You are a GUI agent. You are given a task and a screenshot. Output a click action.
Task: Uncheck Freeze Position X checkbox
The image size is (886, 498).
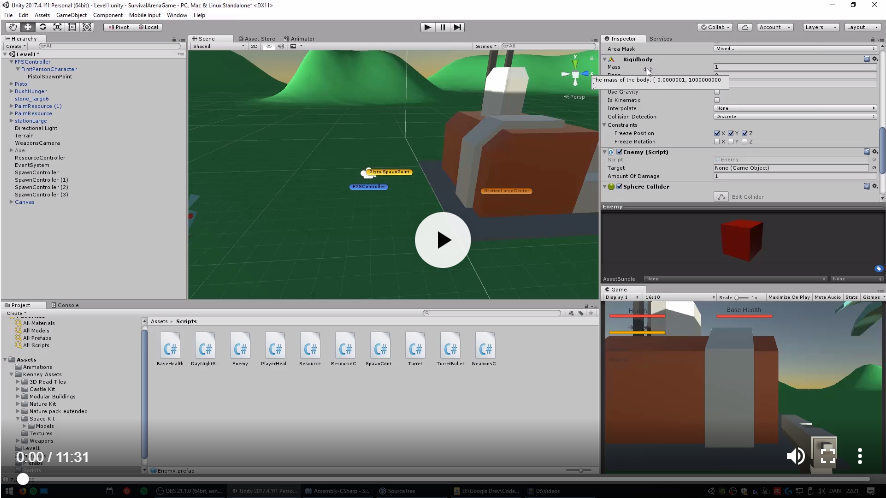[x=718, y=133]
